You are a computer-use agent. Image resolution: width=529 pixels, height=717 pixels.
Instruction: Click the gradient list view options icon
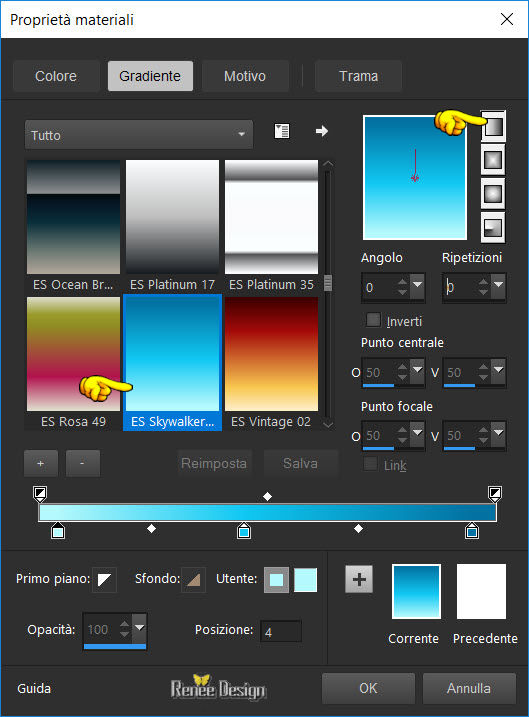point(282,131)
